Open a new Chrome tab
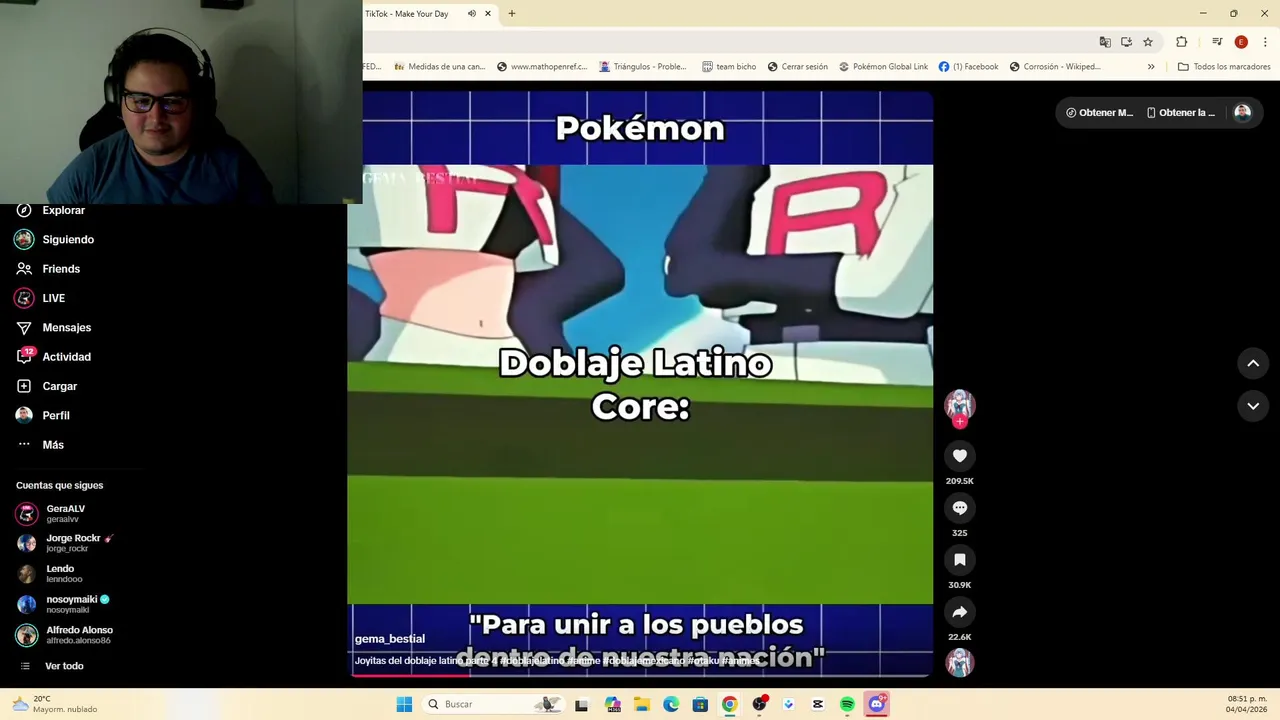This screenshot has width=1280, height=720. pos(512,14)
